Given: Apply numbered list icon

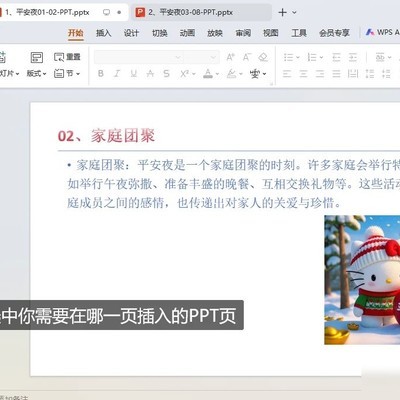Looking at the screenshot, I should click(312, 57).
